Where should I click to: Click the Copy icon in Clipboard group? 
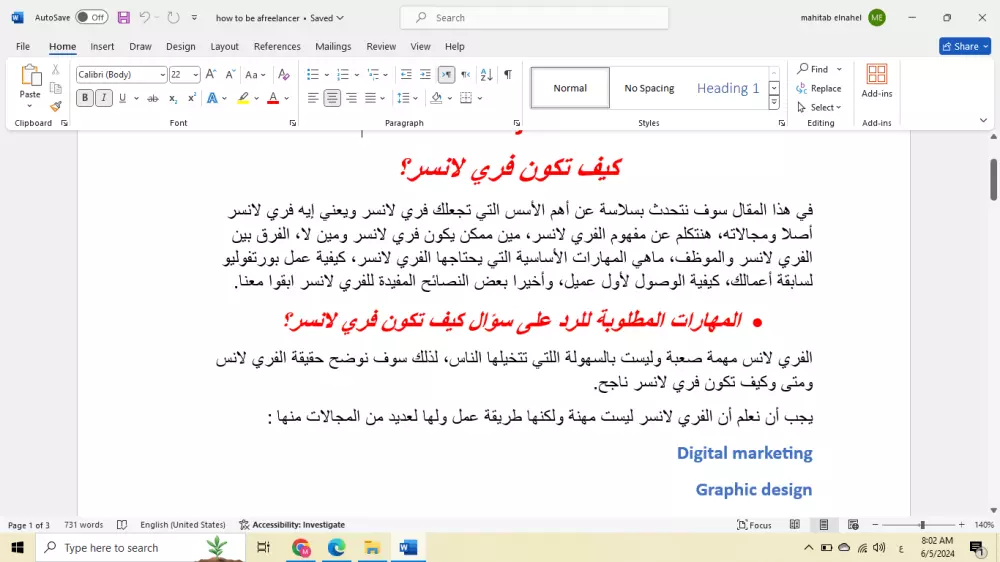coord(55,88)
